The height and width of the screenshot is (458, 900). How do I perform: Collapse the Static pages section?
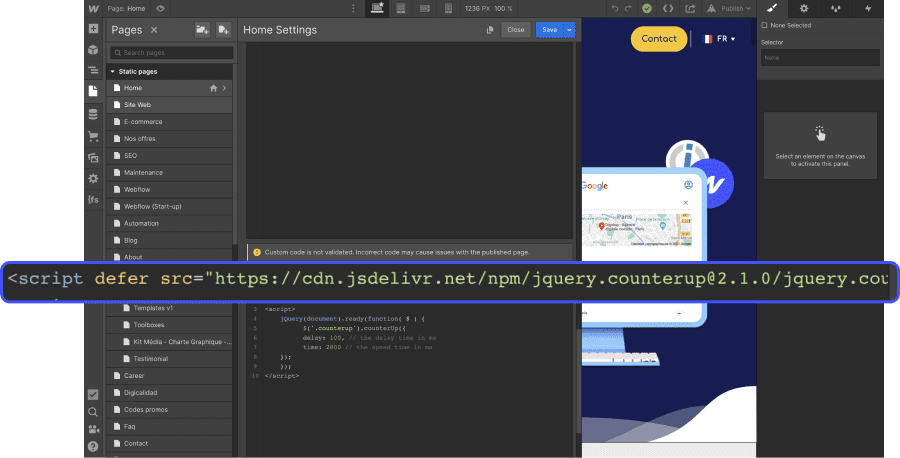[x=112, y=72]
